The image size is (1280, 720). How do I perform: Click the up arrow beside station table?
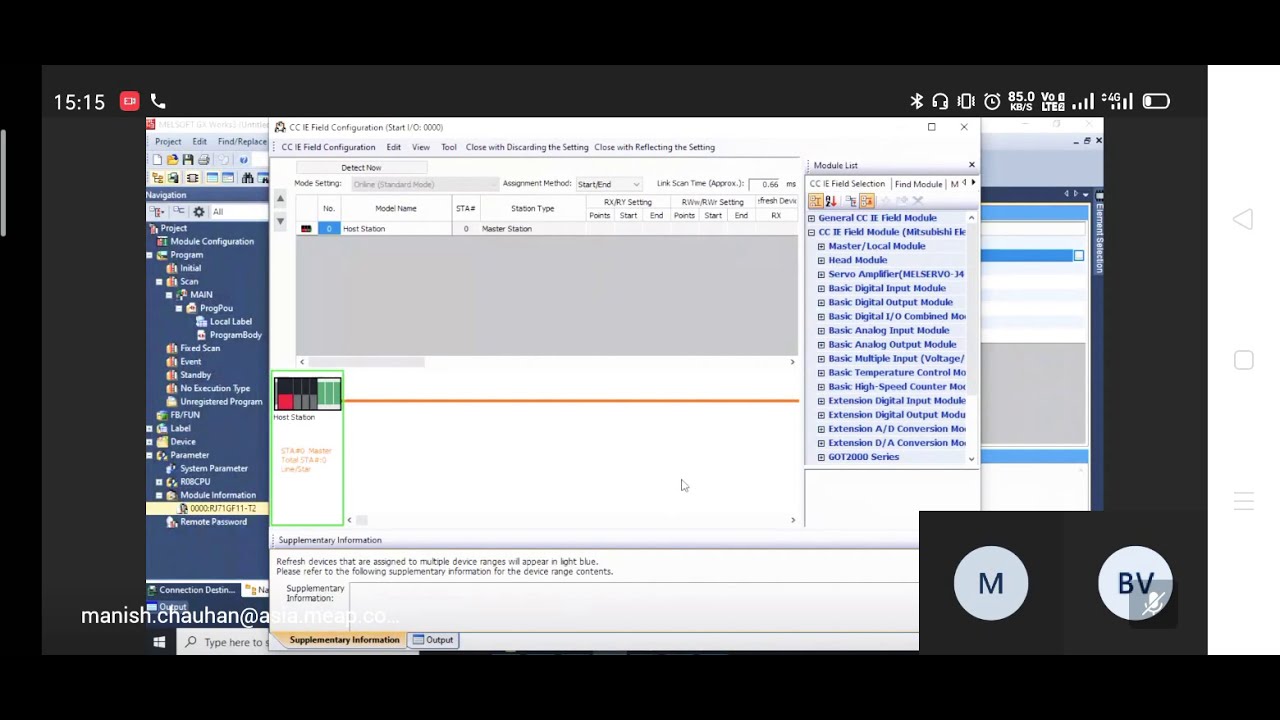280,200
